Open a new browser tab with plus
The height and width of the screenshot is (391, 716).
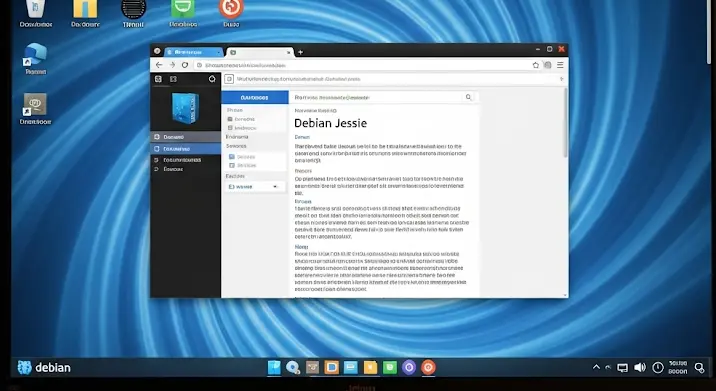point(300,52)
